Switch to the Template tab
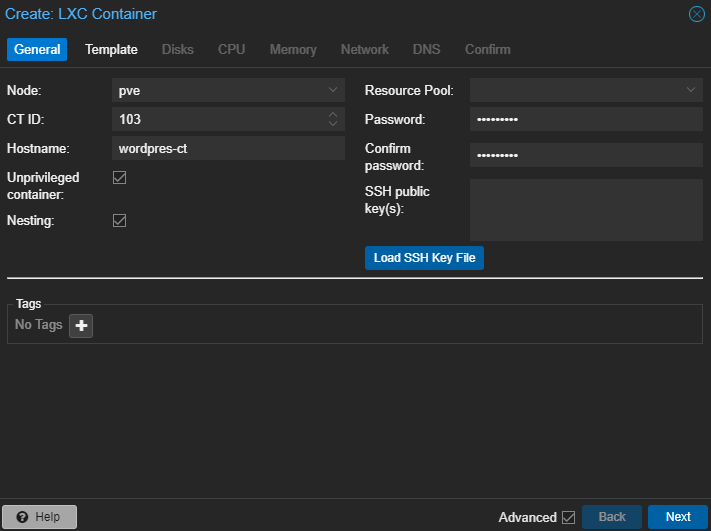 tap(111, 49)
